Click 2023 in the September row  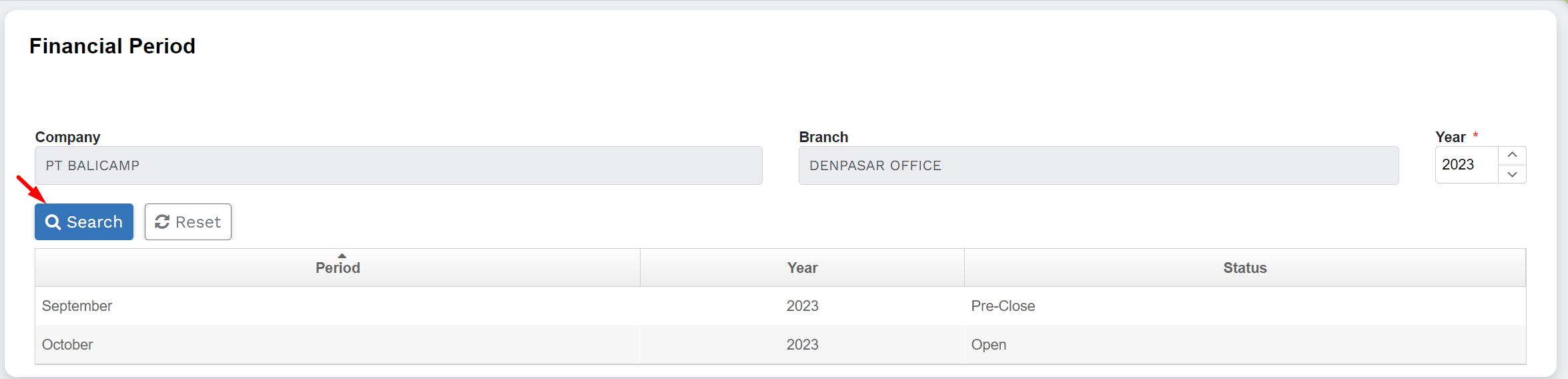coord(802,306)
